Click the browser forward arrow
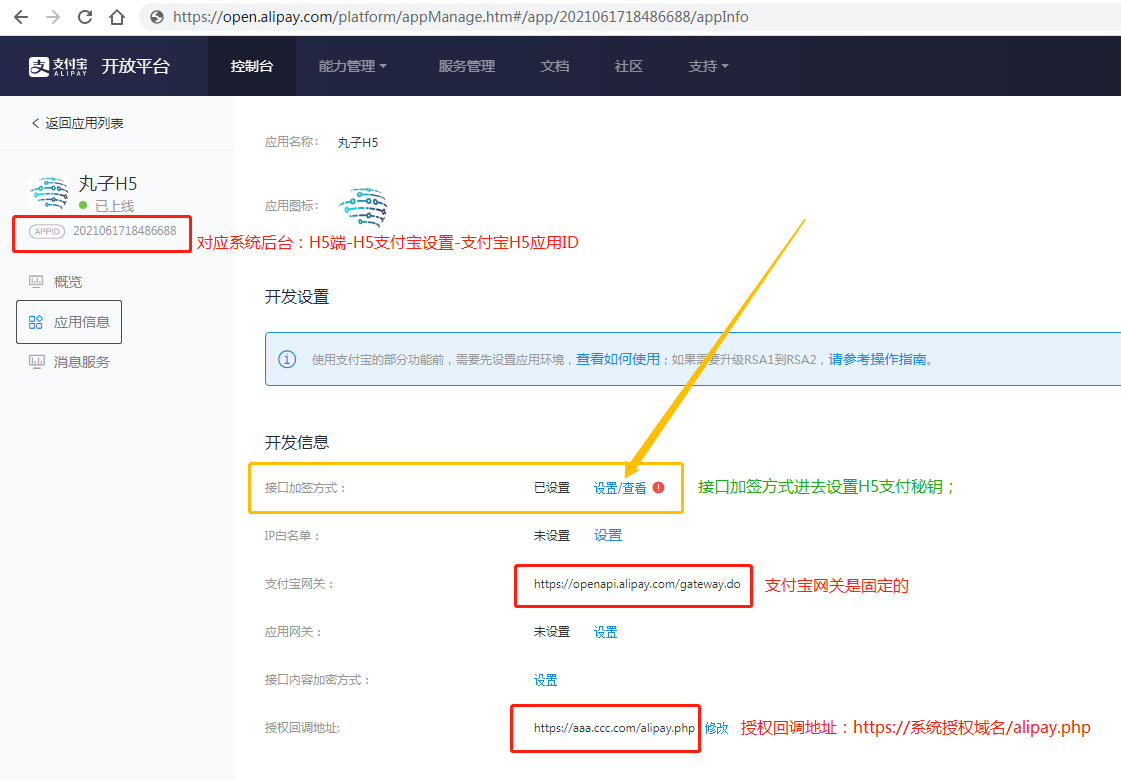Image resolution: width=1121 pixels, height=780 pixels. [53, 17]
